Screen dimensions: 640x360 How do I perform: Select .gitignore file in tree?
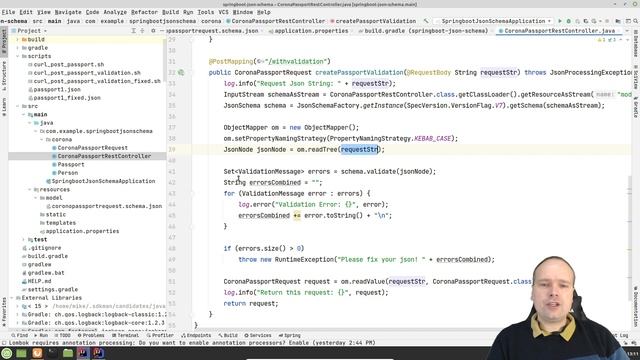point(44,248)
